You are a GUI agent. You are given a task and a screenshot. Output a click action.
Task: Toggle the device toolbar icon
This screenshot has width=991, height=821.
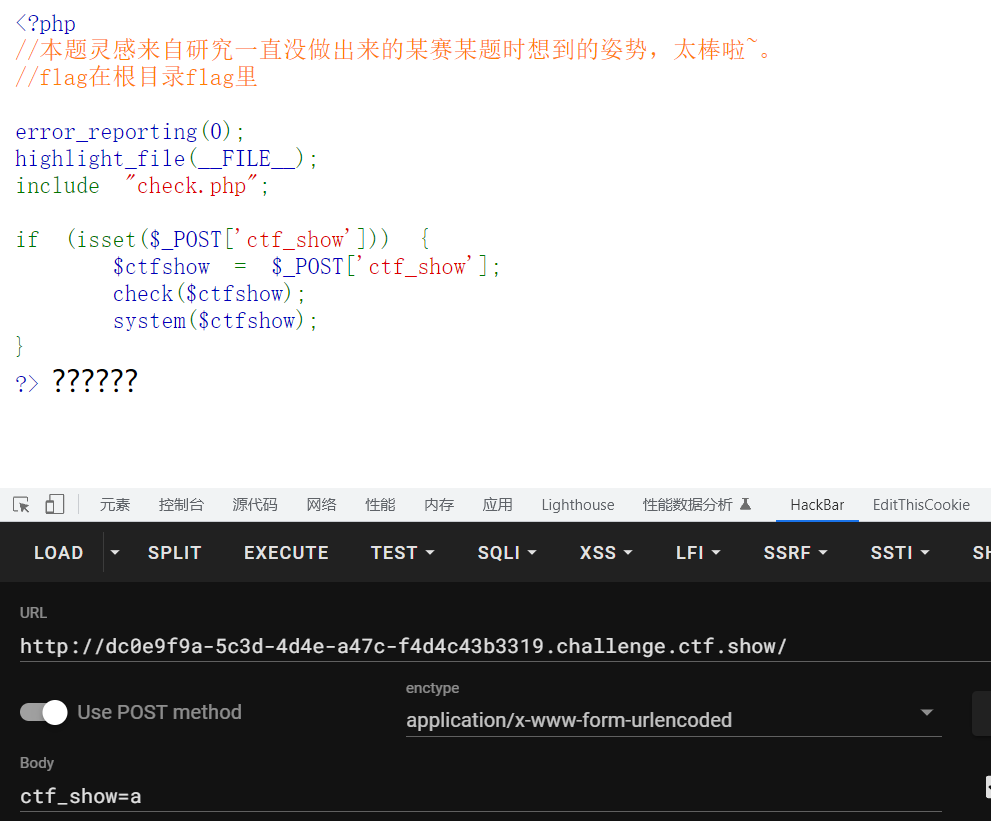(54, 505)
